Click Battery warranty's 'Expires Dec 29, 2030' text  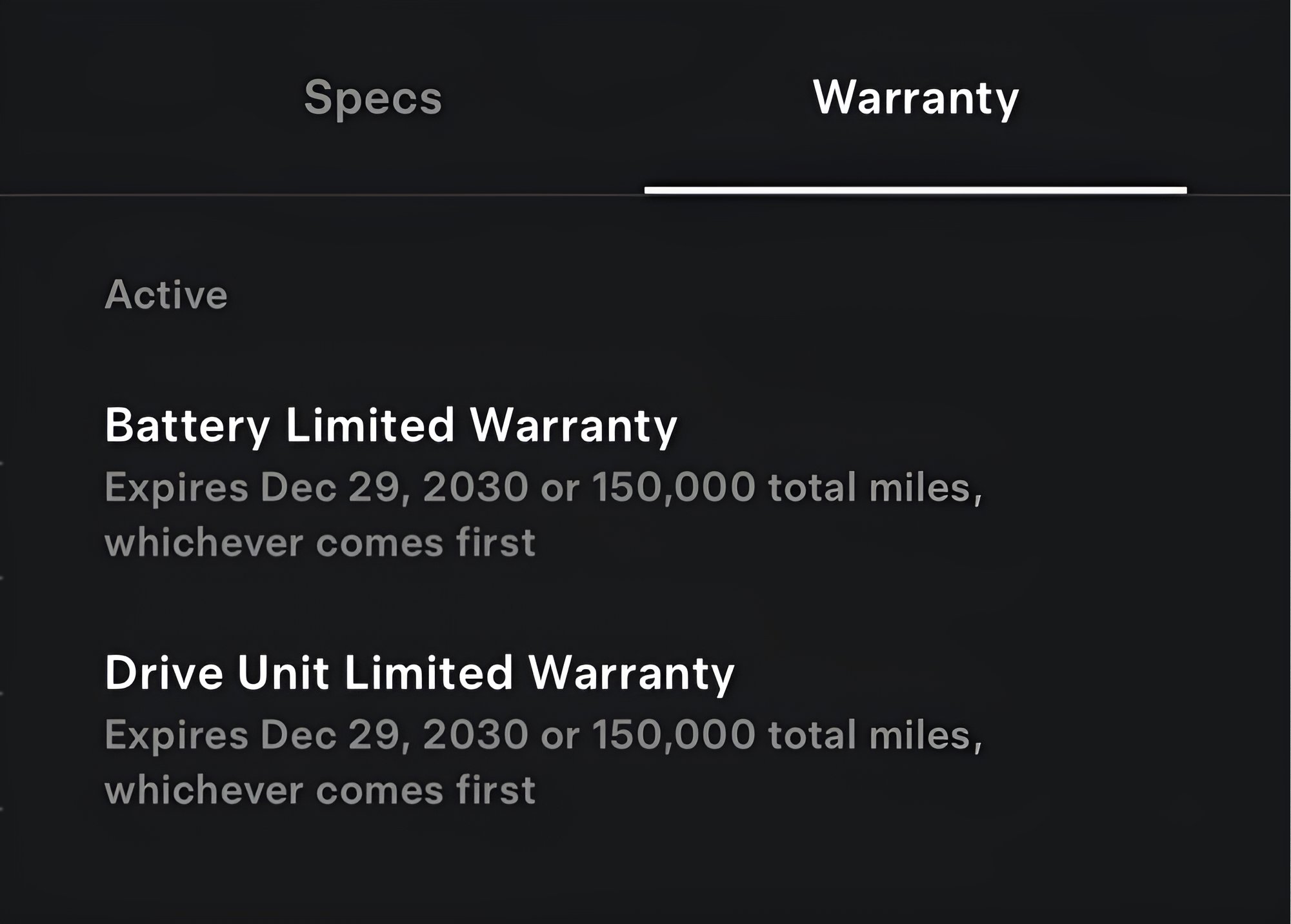tap(316, 487)
